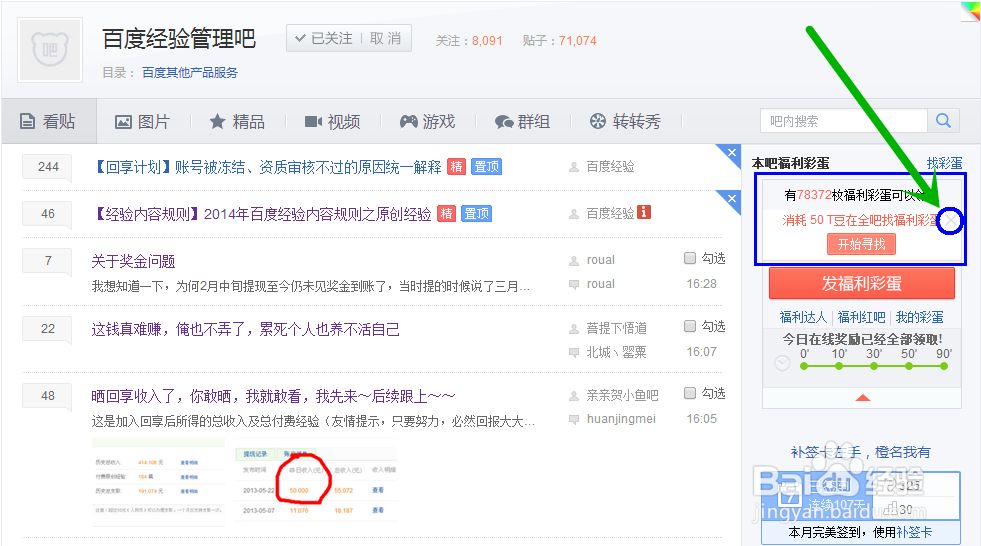Dismiss the pinned marker on the 回享计划 post

coord(731,153)
